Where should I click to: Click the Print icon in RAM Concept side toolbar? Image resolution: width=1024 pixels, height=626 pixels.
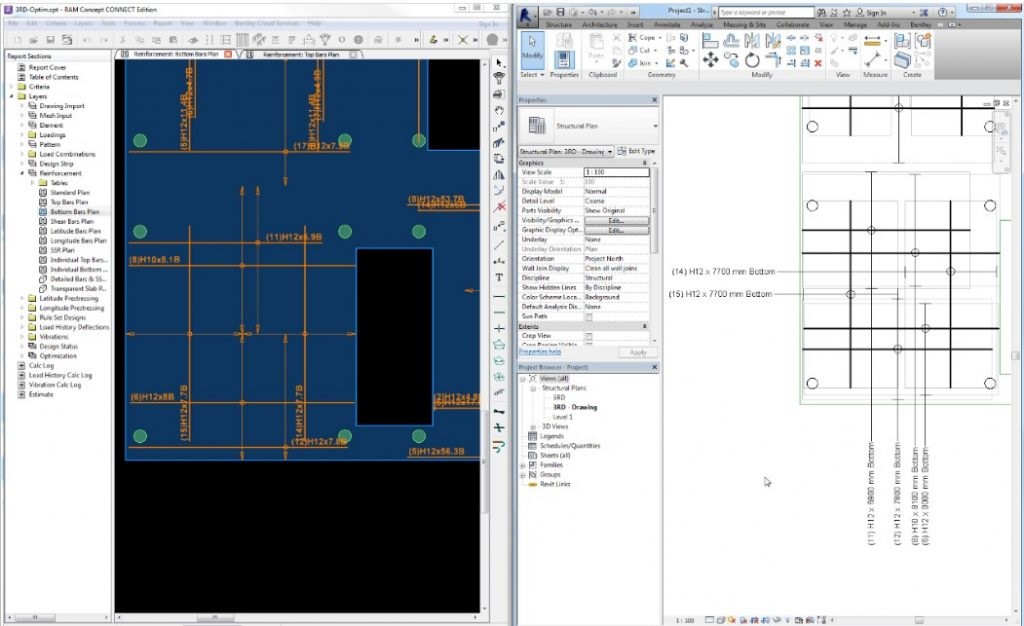pyautogui.click(x=499, y=95)
